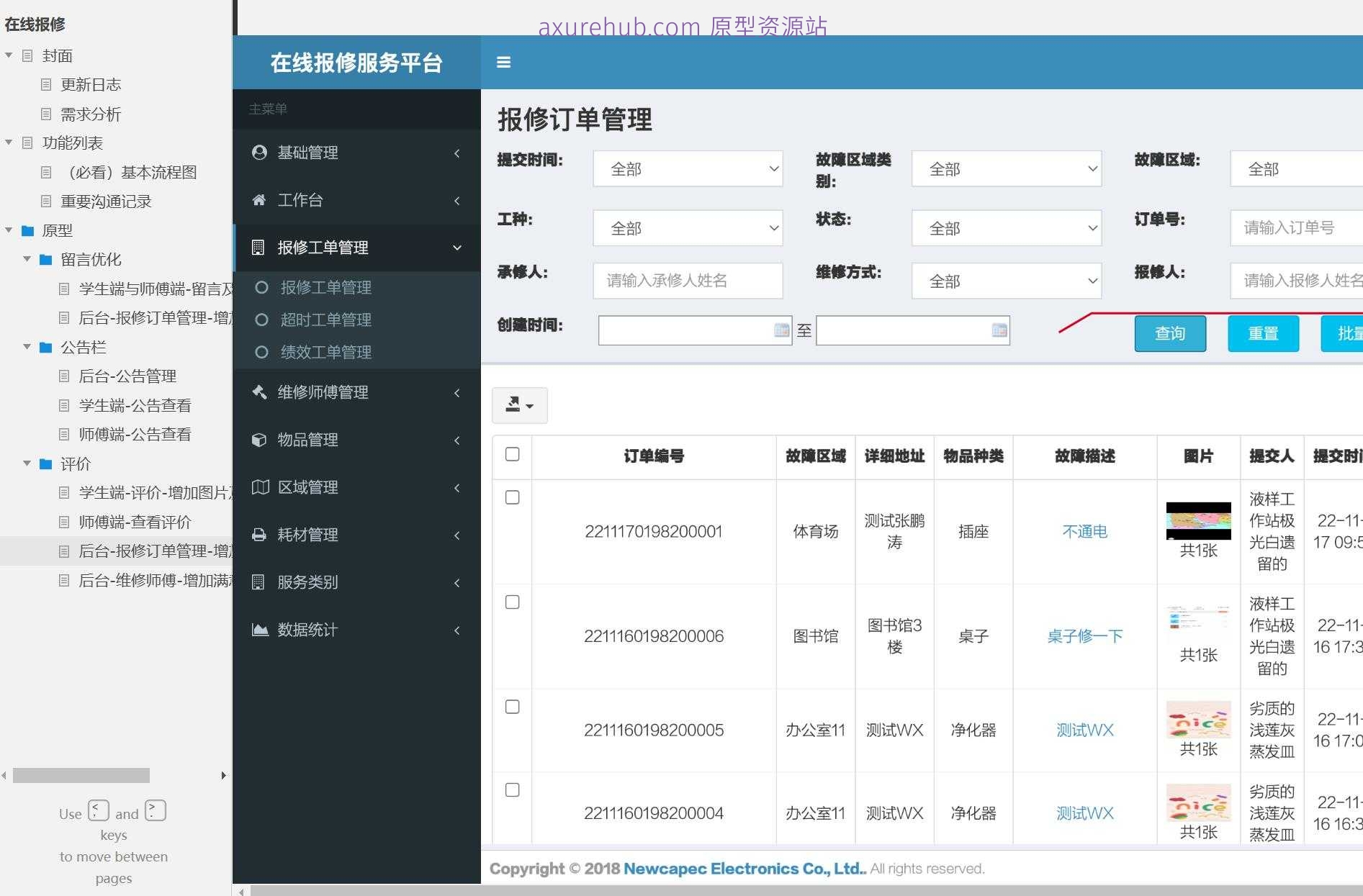Select 超时工单管理 in the sidebar menu
1363x896 pixels.
tap(325, 320)
